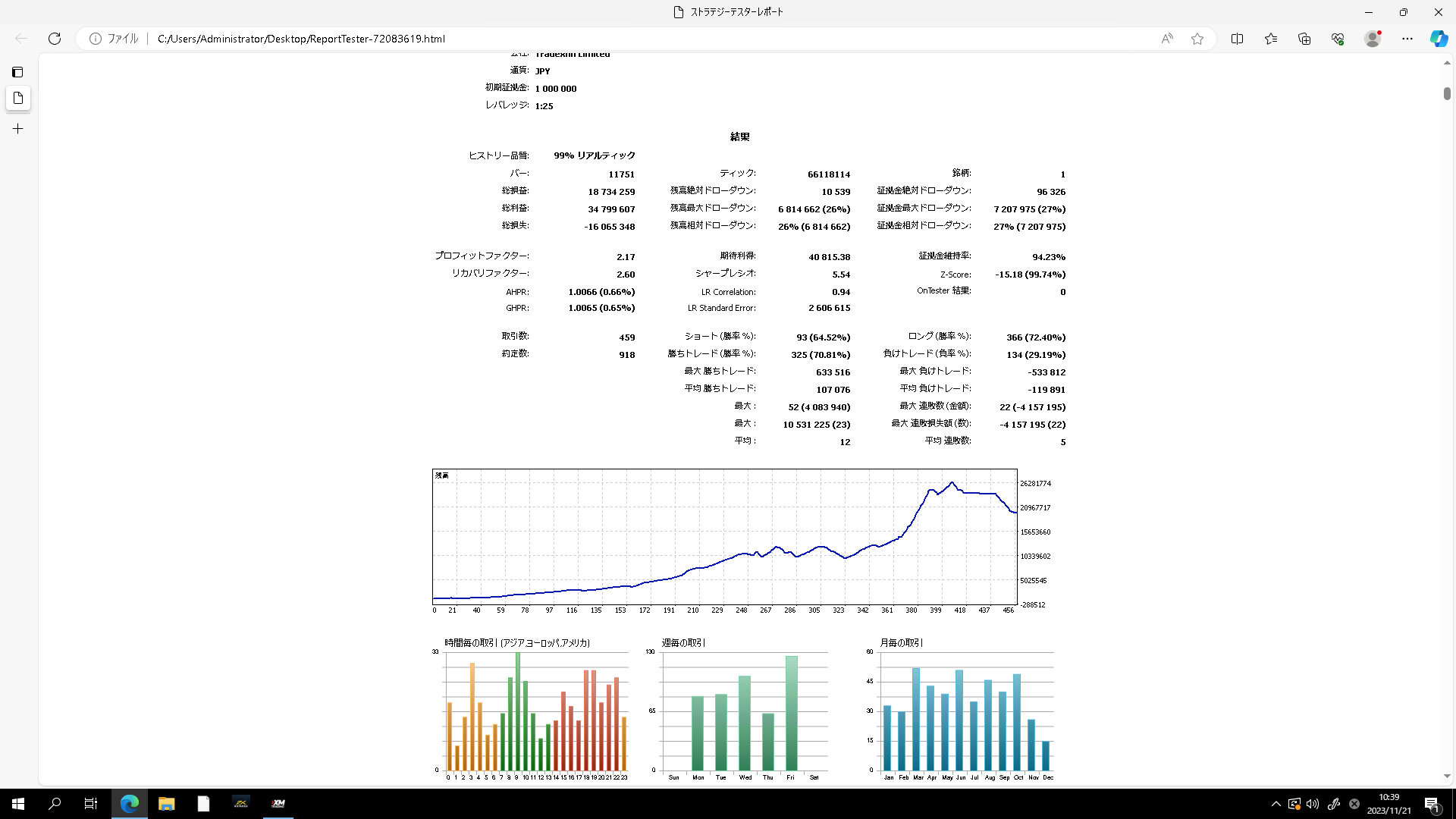
Task: View the file site information icon
Action: click(x=96, y=39)
